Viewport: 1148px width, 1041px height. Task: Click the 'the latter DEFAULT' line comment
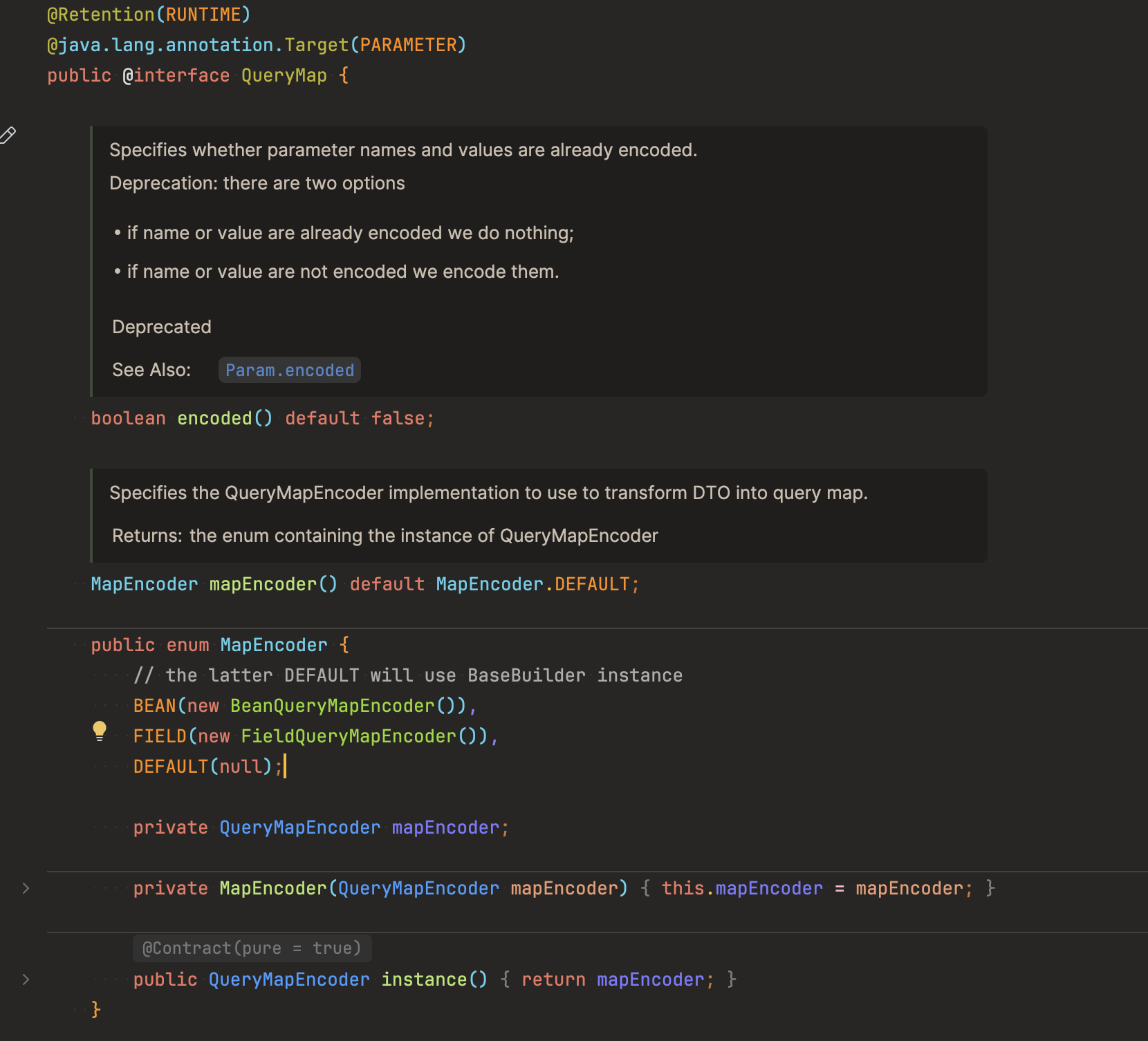tap(408, 675)
